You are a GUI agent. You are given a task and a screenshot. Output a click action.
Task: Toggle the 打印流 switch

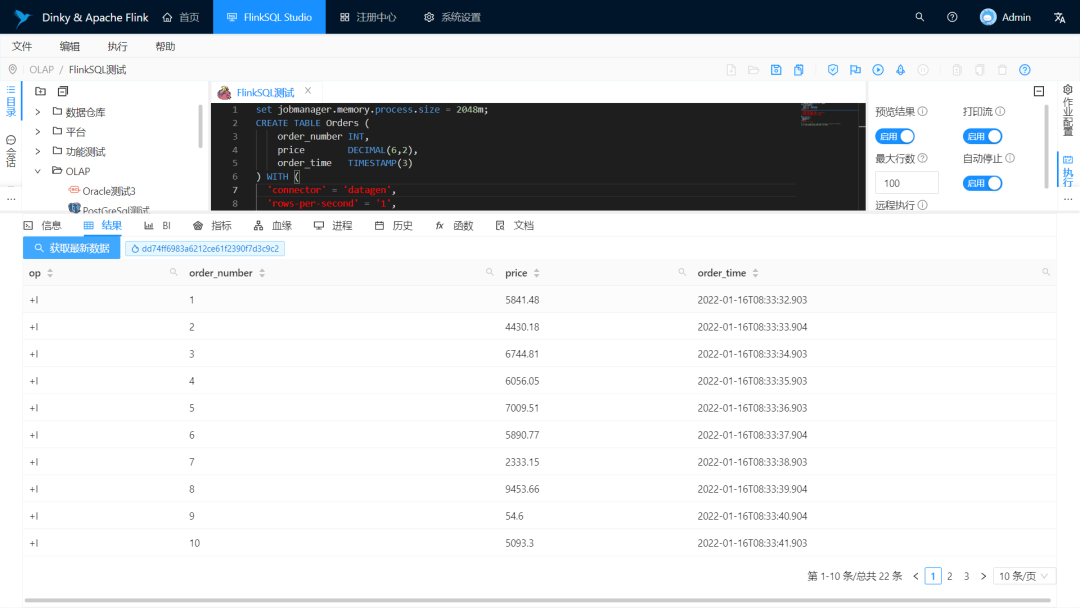pyautogui.click(x=982, y=136)
